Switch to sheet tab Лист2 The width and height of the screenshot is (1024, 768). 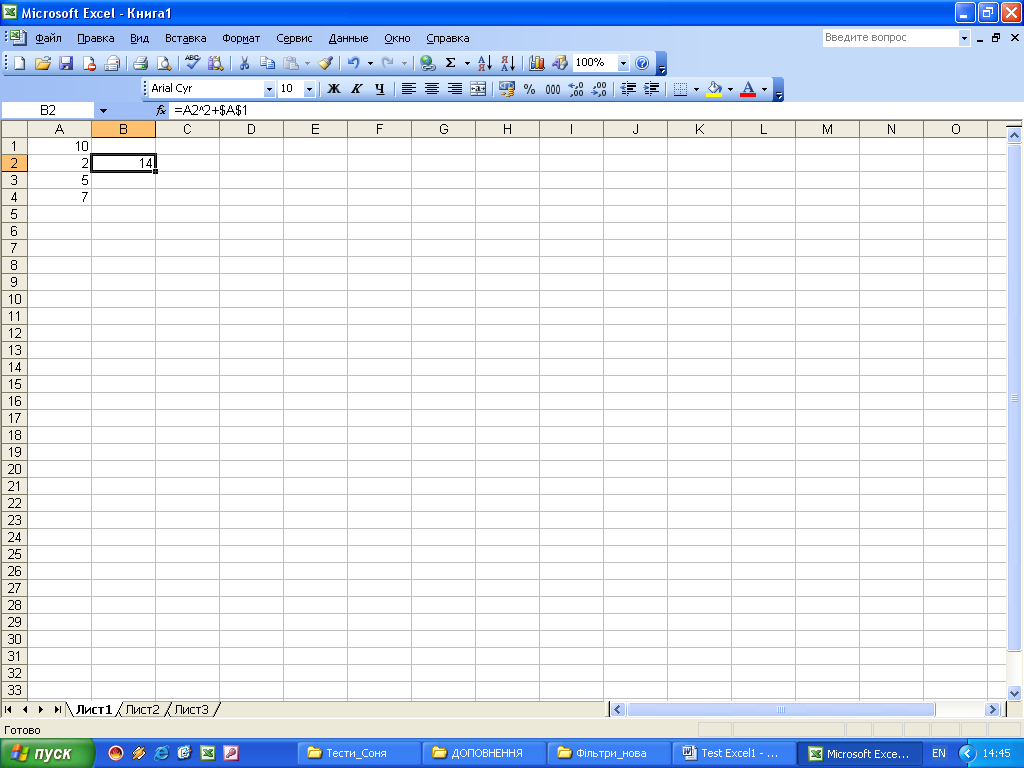pos(142,709)
